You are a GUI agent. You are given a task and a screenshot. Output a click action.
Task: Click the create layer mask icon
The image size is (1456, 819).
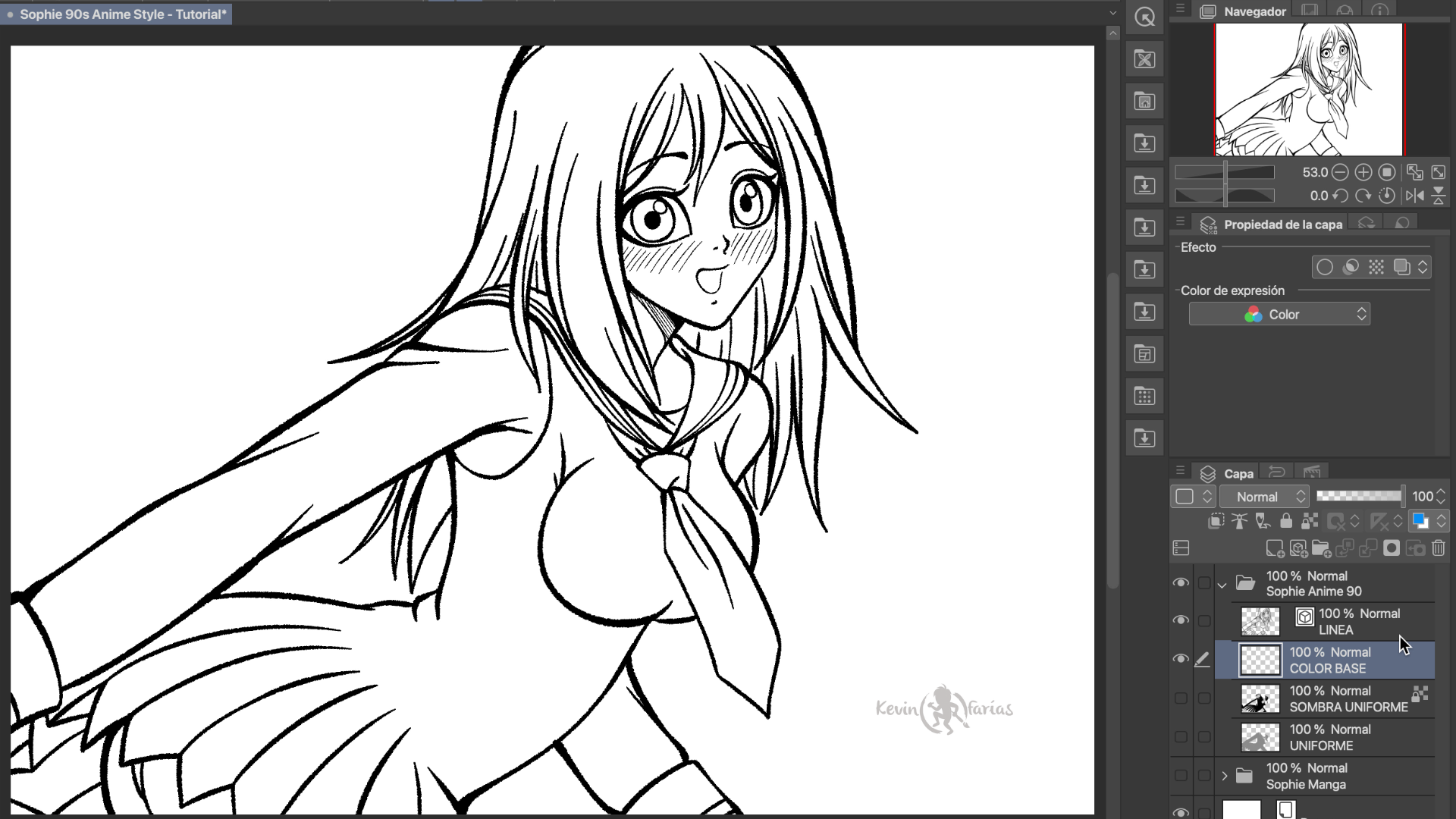click(x=1392, y=548)
